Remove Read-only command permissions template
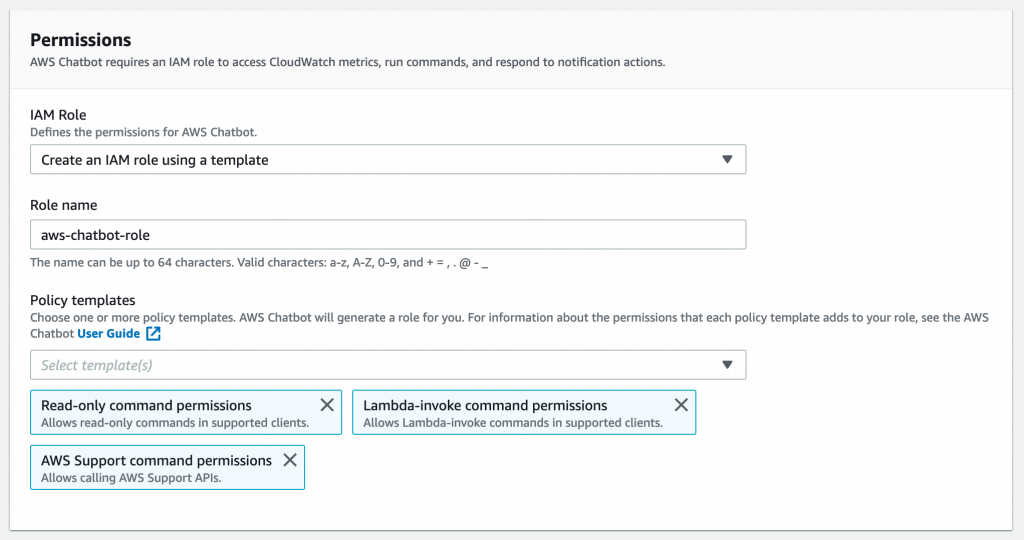Image resolution: width=1024 pixels, height=540 pixels. pos(327,405)
